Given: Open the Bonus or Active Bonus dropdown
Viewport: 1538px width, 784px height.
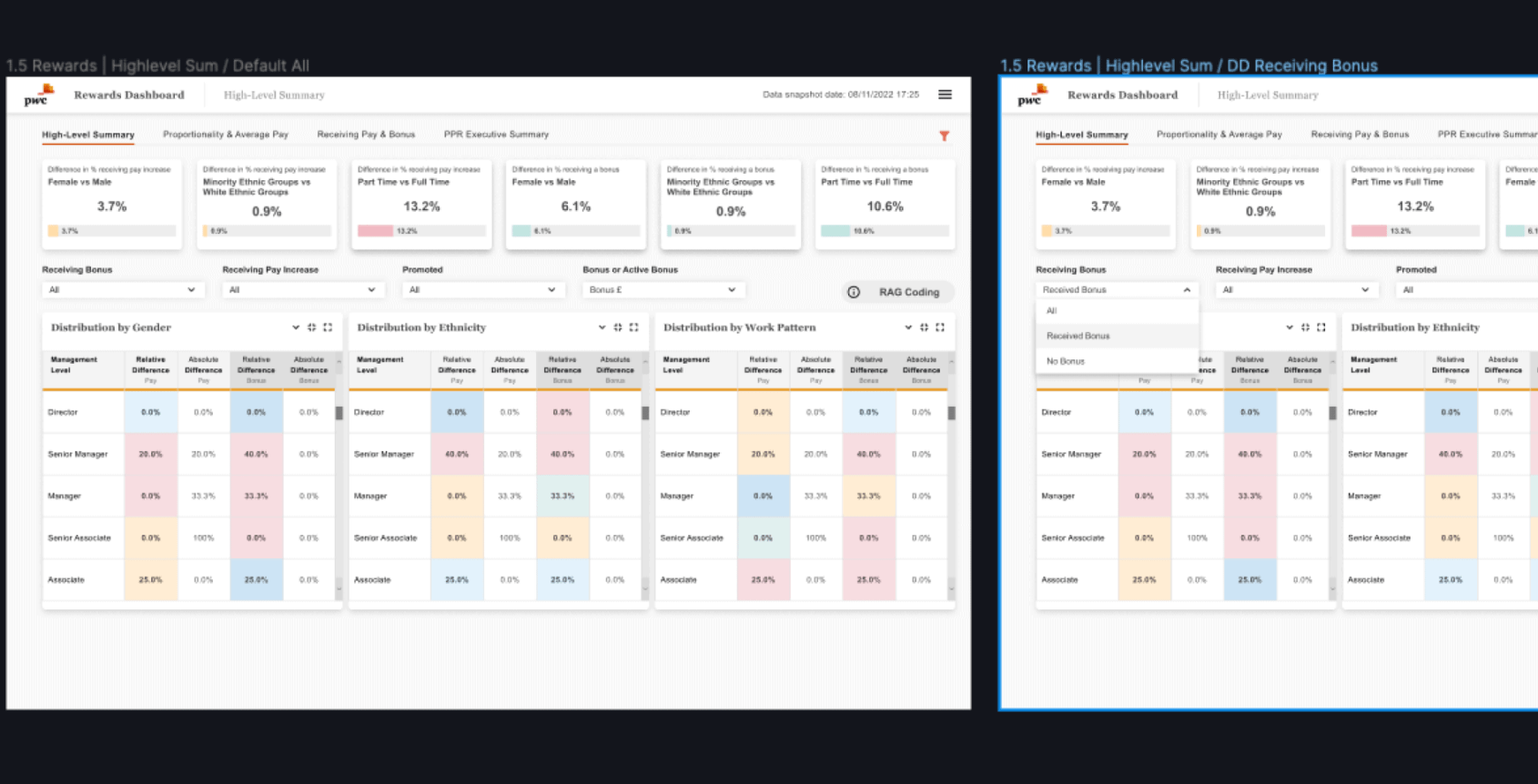Looking at the screenshot, I should (663, 290).
